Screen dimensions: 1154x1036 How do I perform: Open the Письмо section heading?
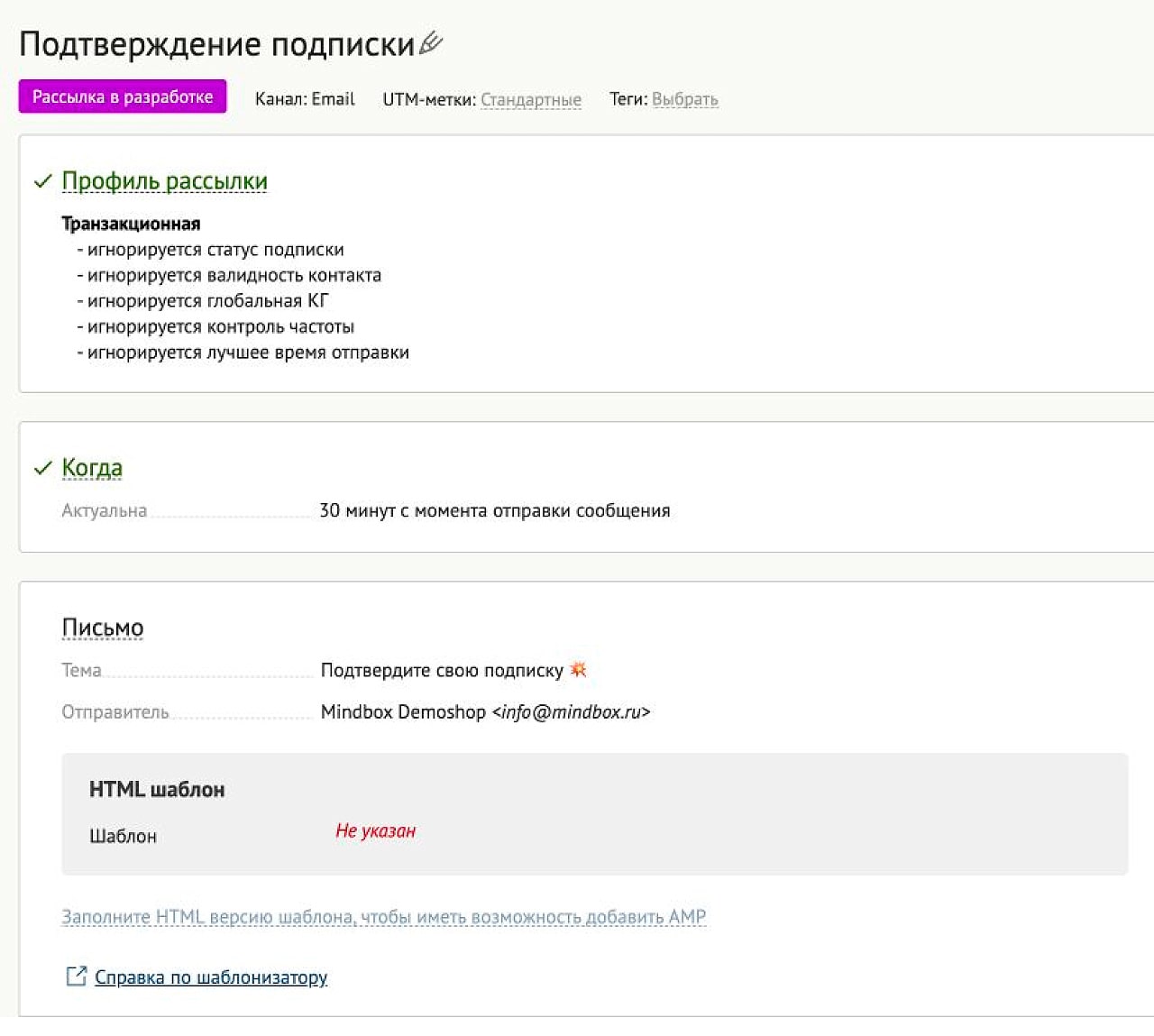103,628
